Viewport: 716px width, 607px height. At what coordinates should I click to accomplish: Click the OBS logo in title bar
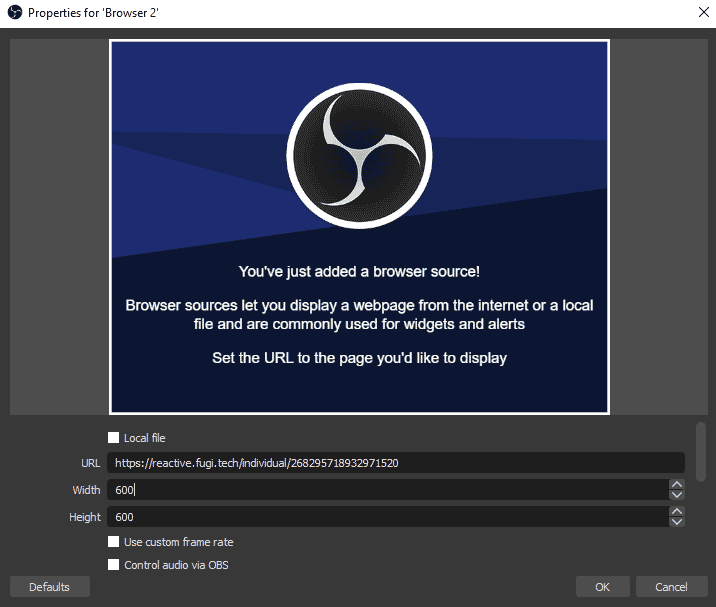pos(15,12)
